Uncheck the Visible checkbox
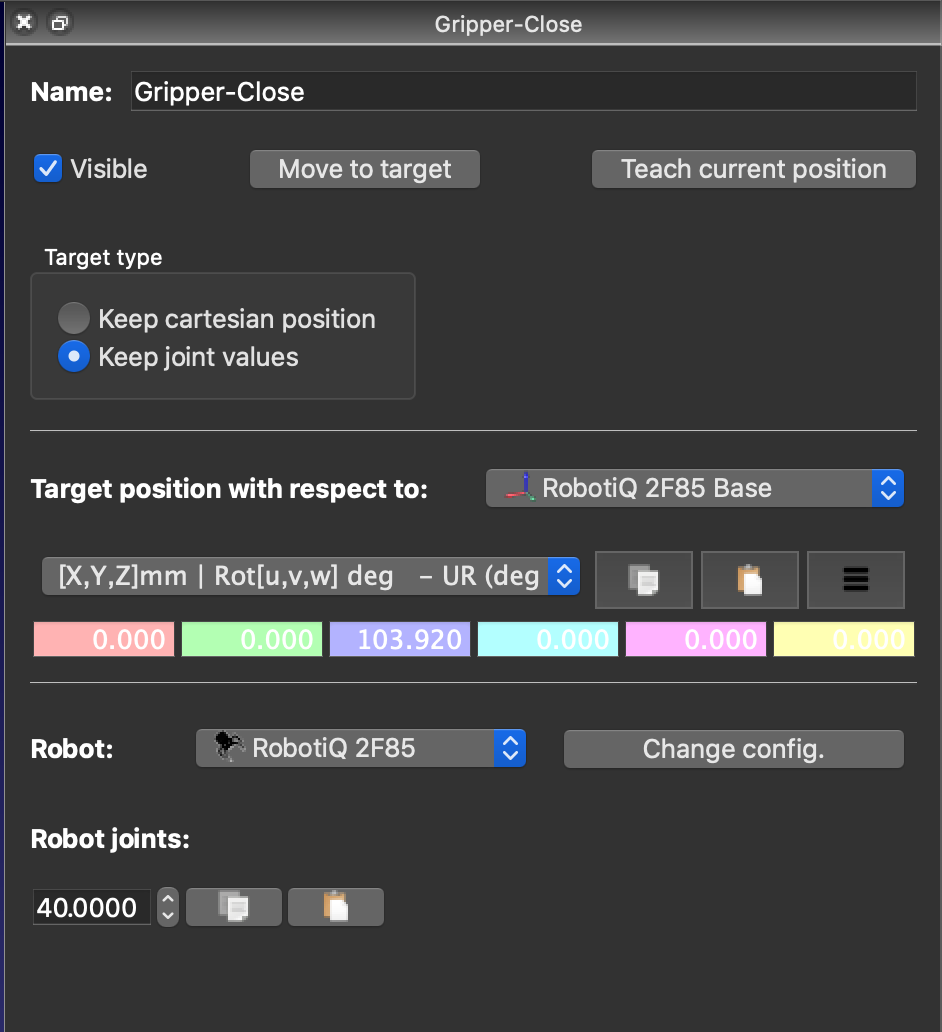This screenshot has height=1032, width=942. point(48,169)
